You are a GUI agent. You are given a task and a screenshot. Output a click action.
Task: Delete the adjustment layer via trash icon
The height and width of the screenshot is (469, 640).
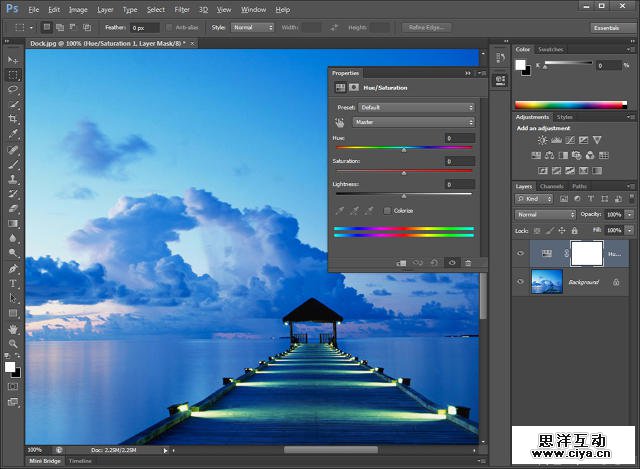tap(468, 262)
